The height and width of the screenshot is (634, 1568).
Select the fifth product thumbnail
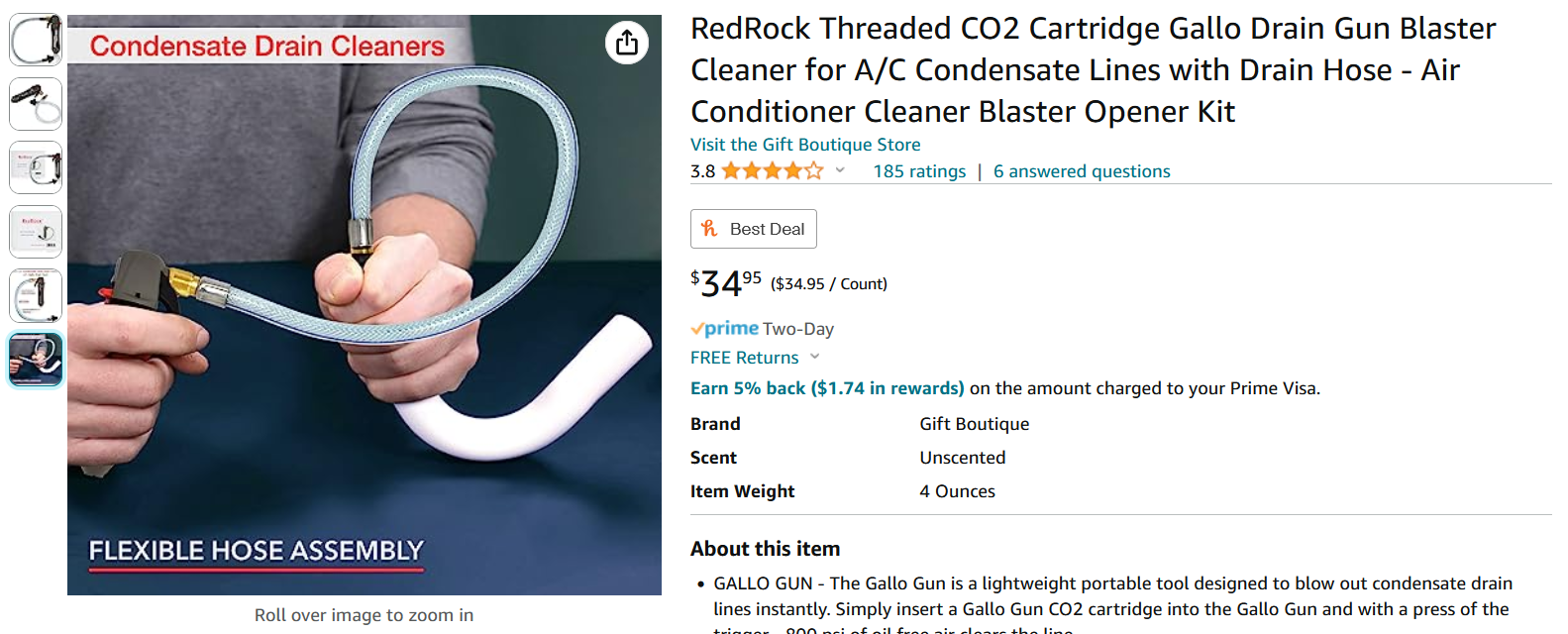(x=36, y=295)
